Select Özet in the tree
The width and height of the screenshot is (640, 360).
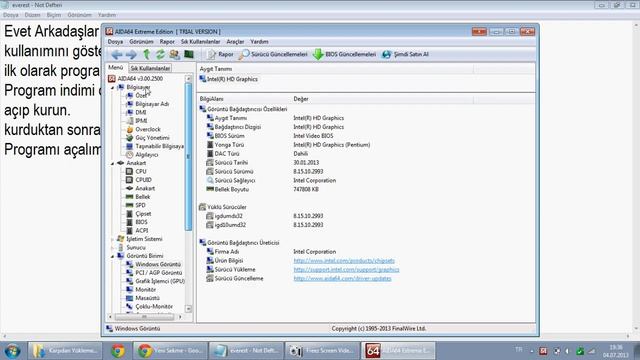coord(142,96)
